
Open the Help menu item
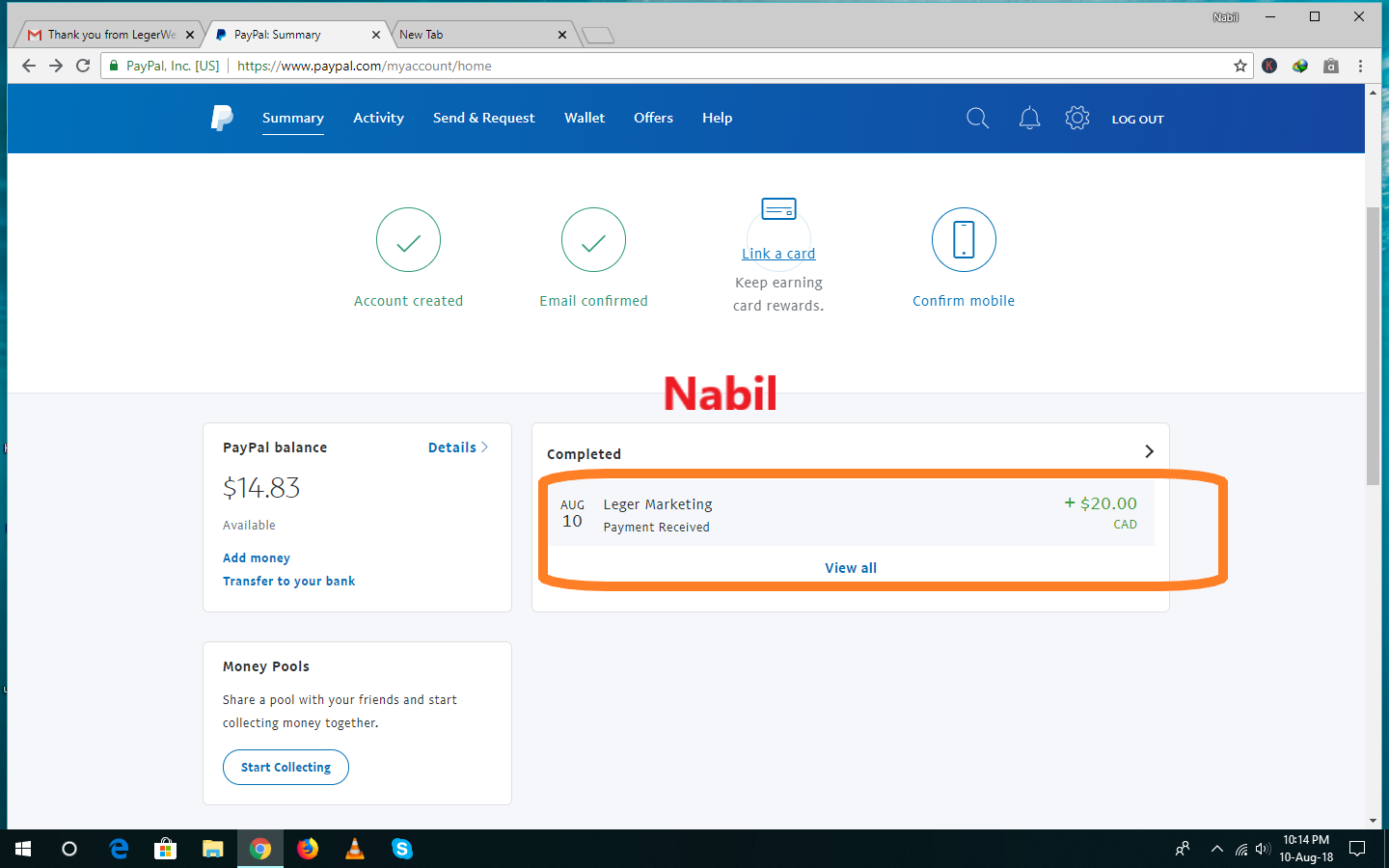click(x=717, y=118)
